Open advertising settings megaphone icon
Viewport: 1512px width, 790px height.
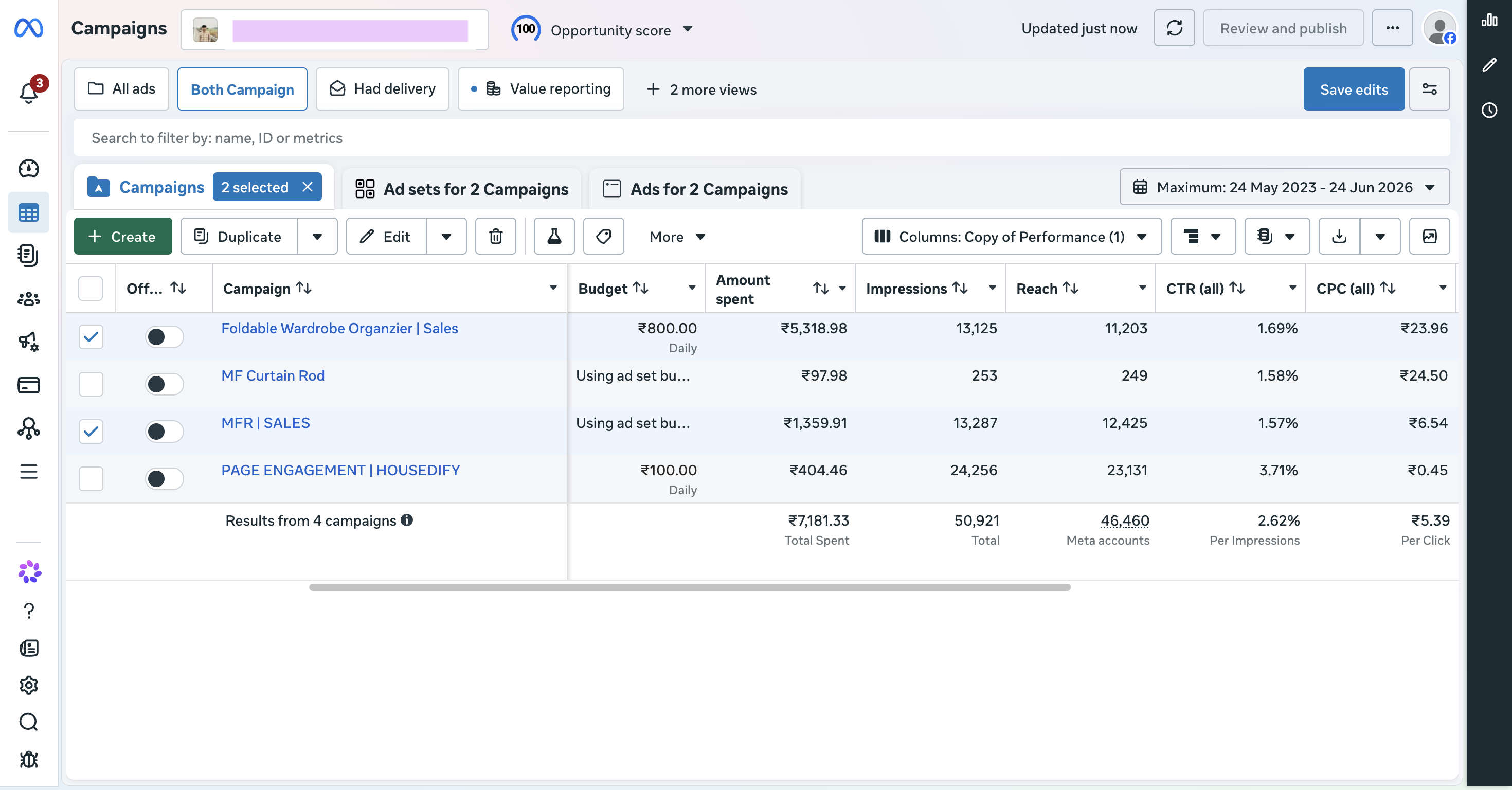[28, 342]
